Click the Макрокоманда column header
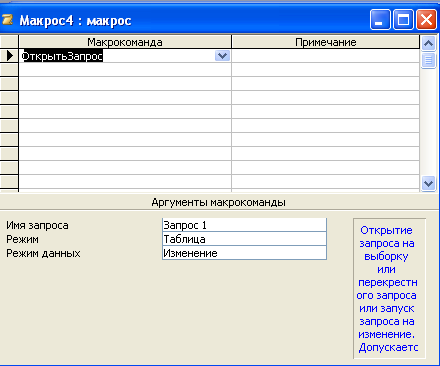Viewport: 440px width, 366px height. click(125, 42)
